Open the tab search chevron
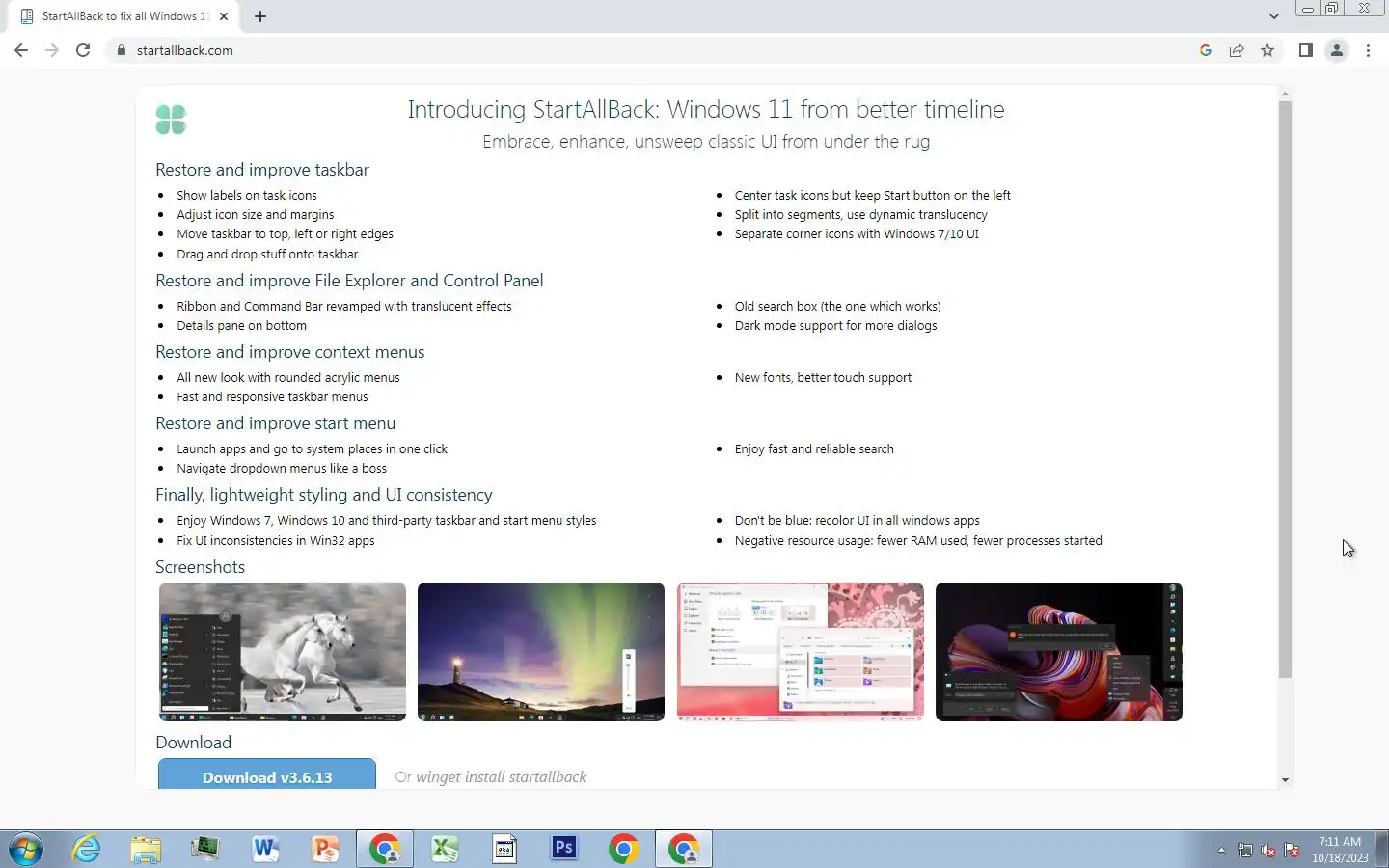Viewport: 1389px width, 868px height. click(1273, 16)
